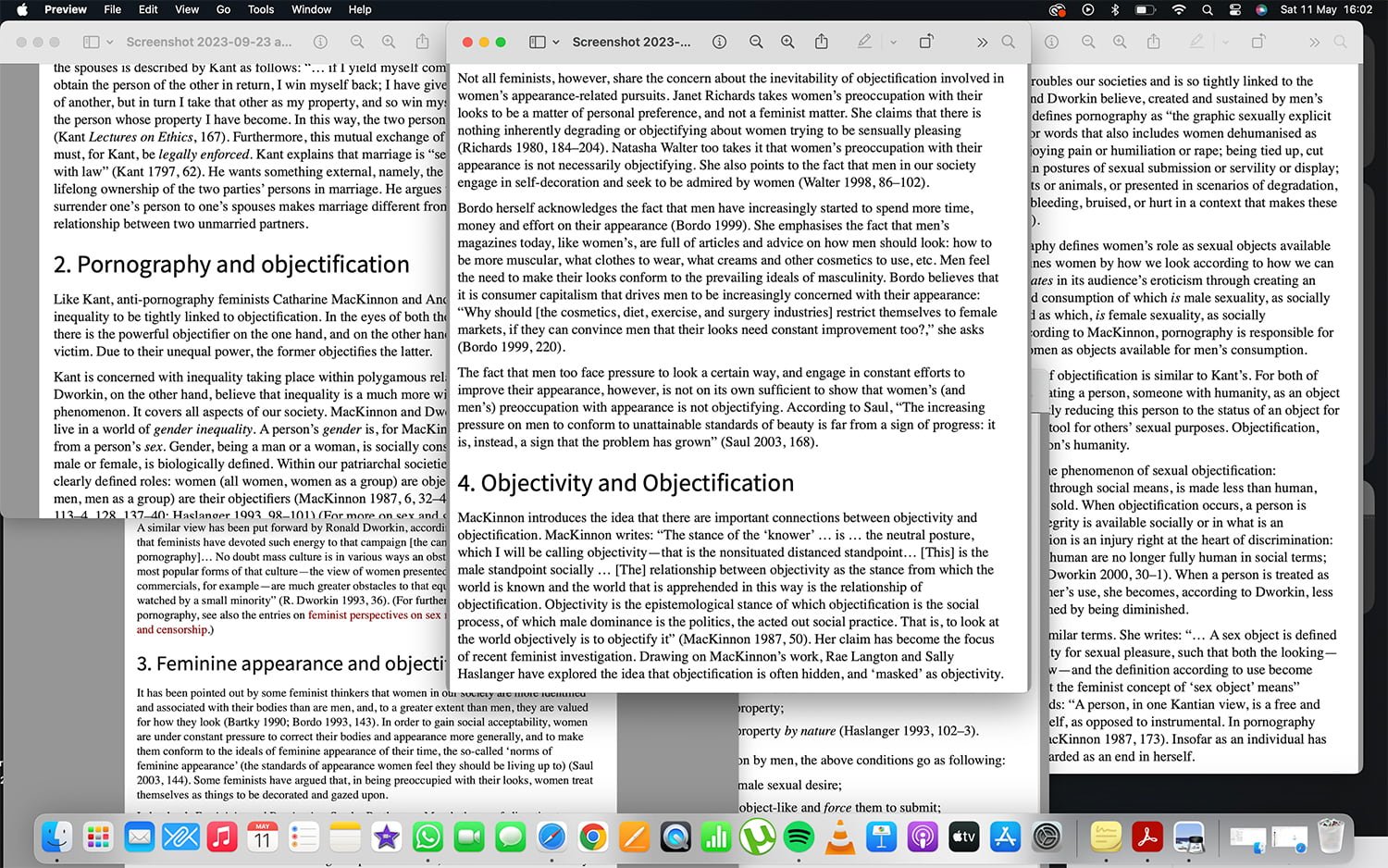This screenshot has height=868, width=1388.
Task: Open the Tools menu
Action: [260, 9]
